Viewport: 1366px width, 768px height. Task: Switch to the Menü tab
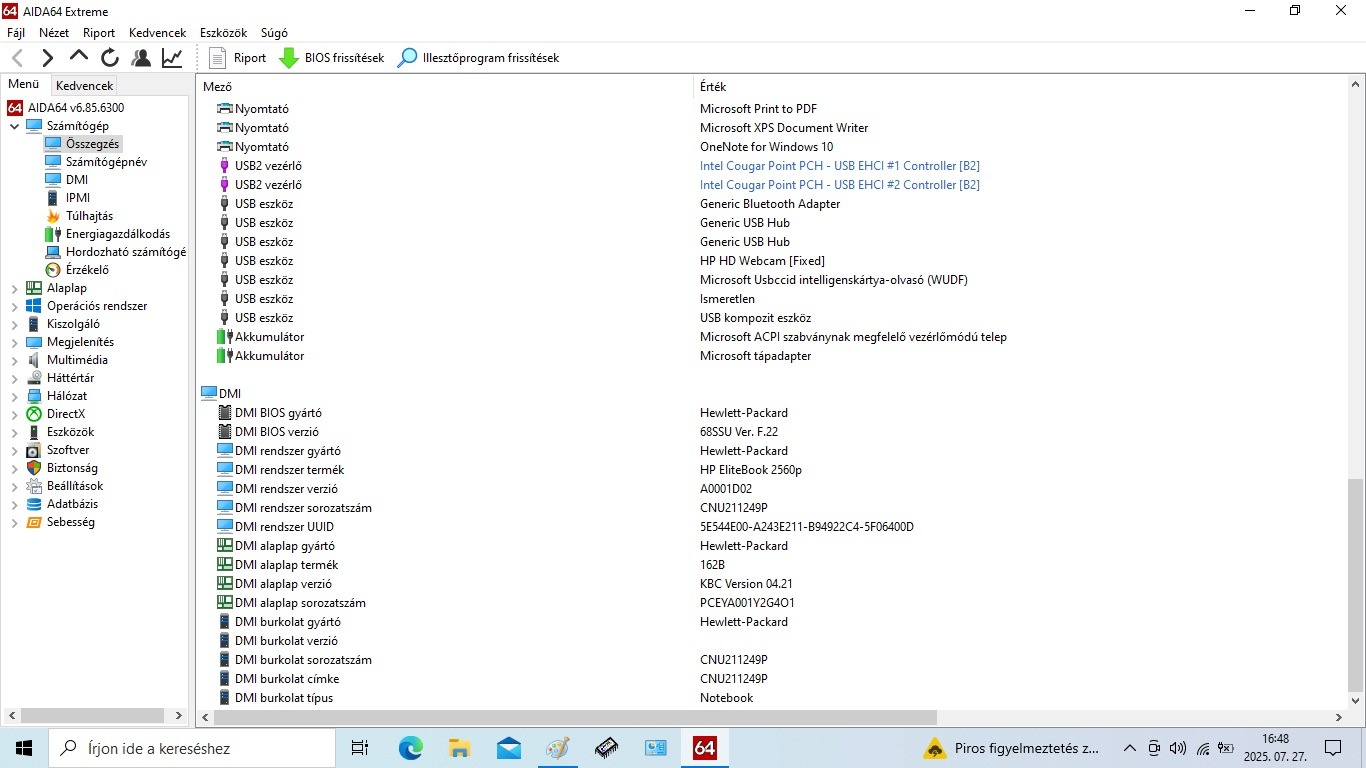point(24,85)
